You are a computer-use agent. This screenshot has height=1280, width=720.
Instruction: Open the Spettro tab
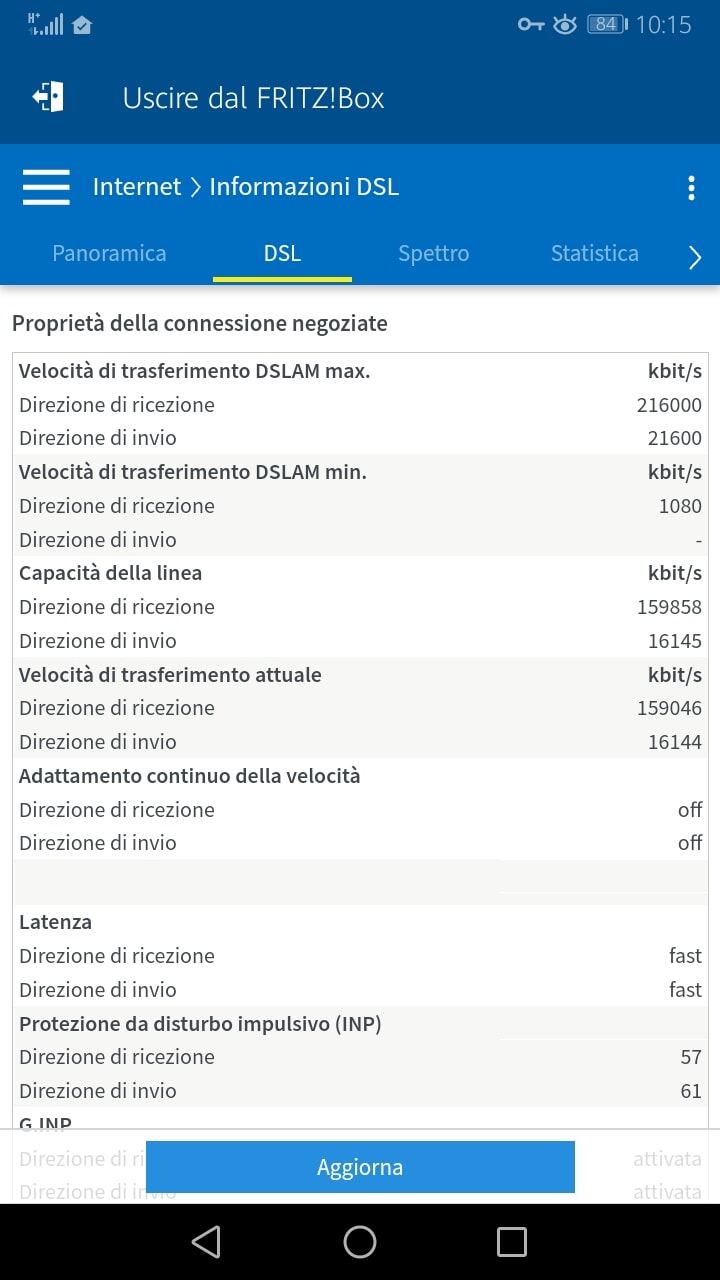click(433, 254)
